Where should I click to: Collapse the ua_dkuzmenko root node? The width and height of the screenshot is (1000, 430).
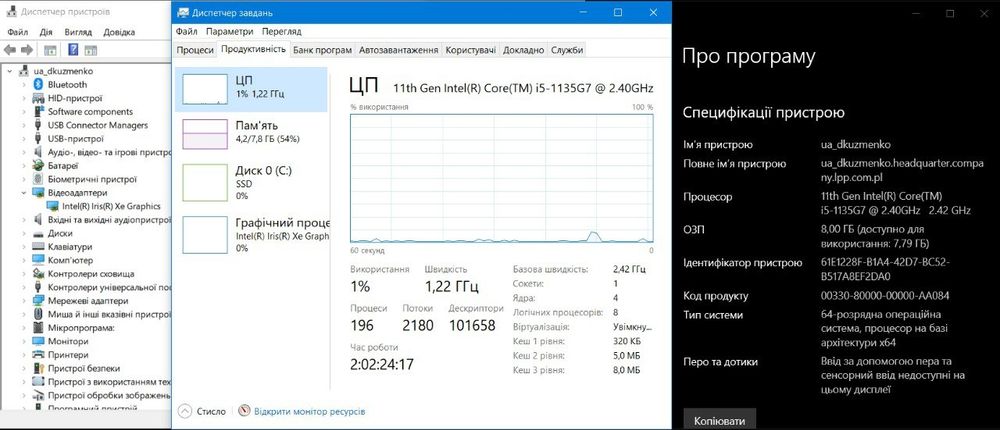click(10, 71)
